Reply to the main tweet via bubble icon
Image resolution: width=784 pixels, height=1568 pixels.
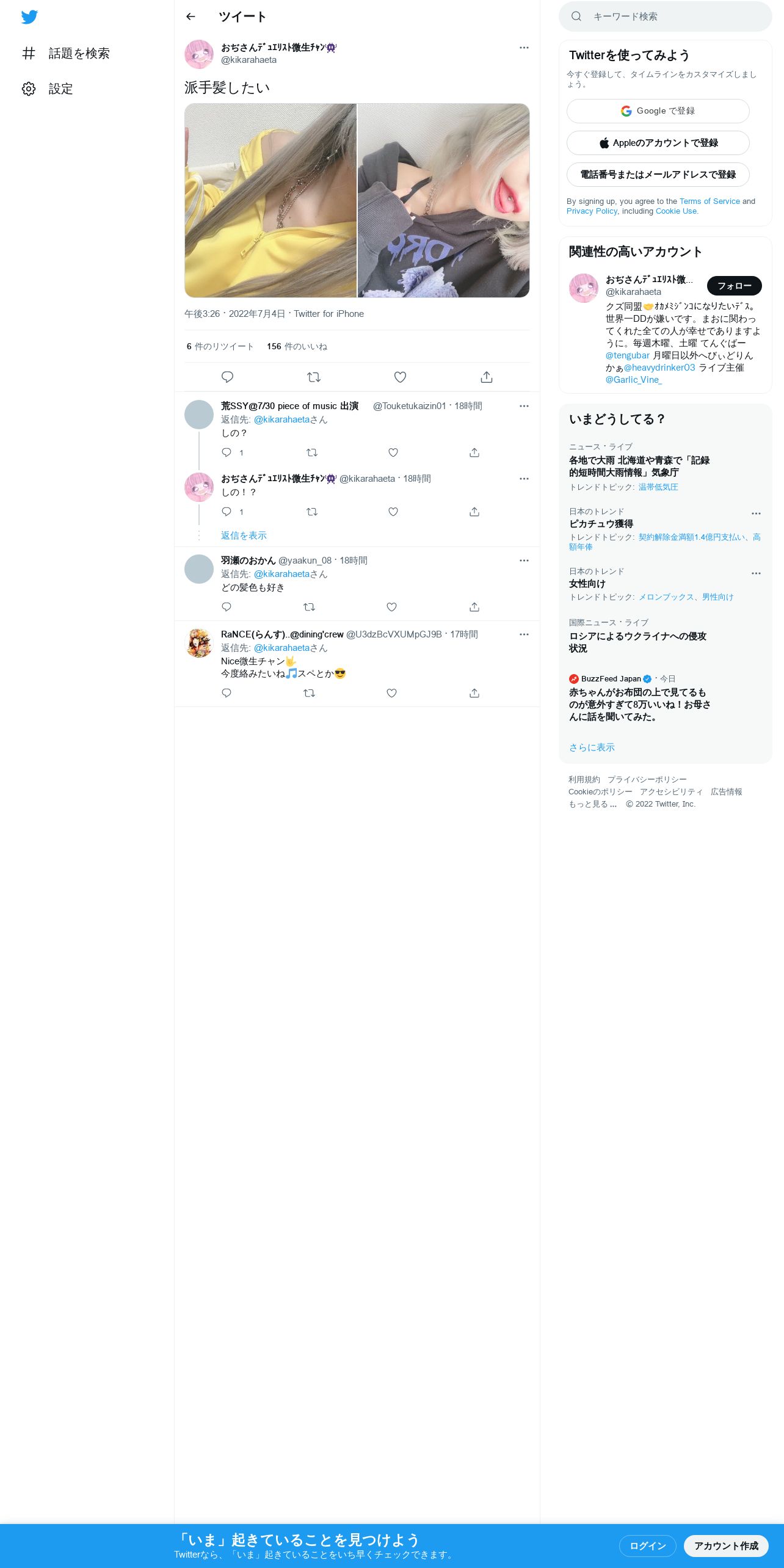coord(227,377)
